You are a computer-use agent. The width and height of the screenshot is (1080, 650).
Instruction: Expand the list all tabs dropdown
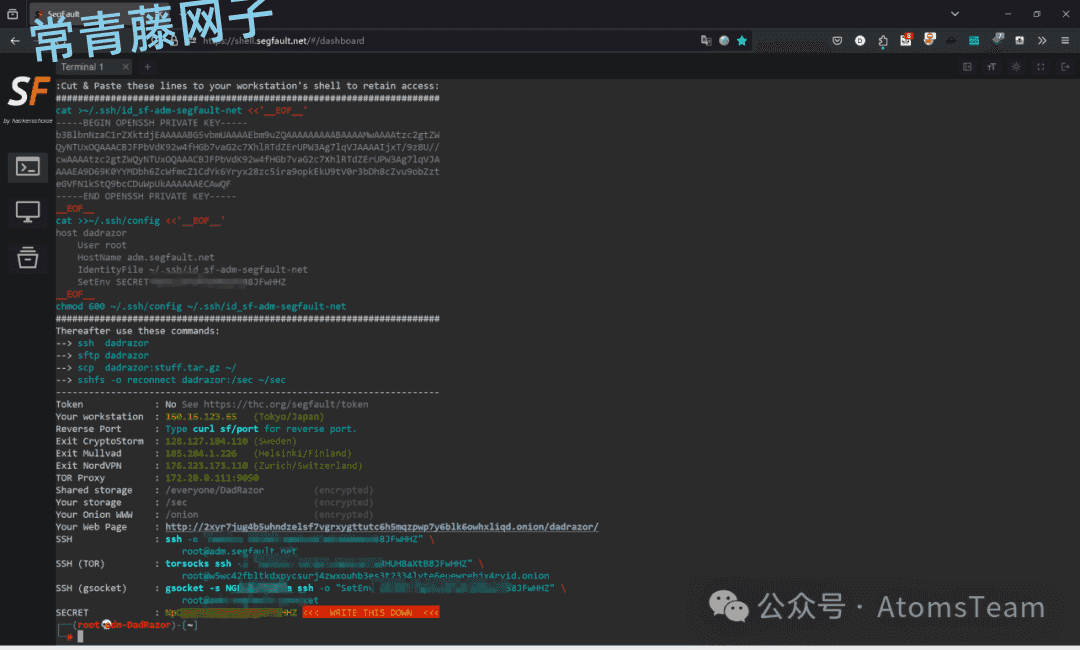pyautogui.click(x=955, y=14)
